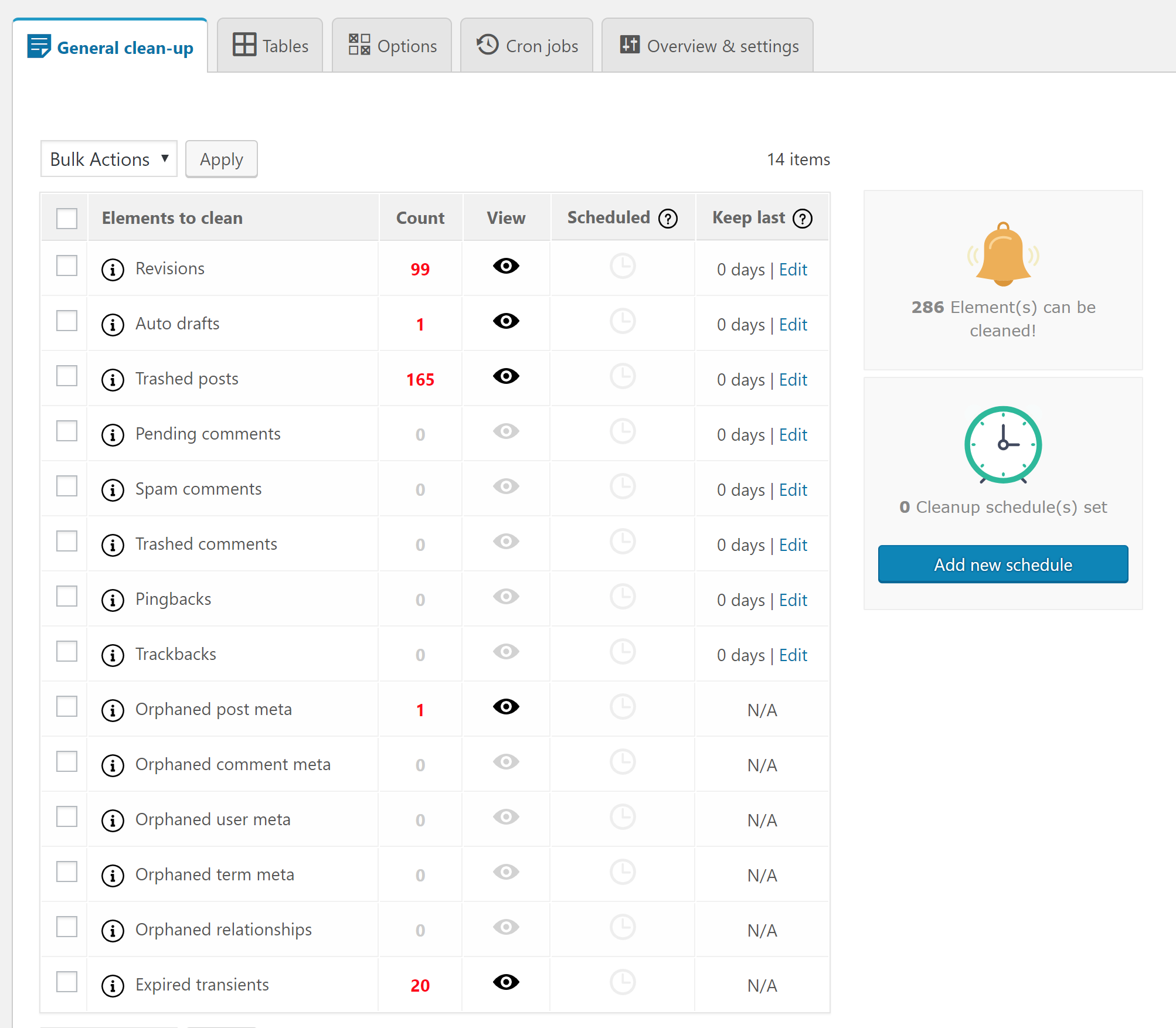Click Apply button for bulk actions
This screenshot has height=1028, width=1176.
pos(220,158)
